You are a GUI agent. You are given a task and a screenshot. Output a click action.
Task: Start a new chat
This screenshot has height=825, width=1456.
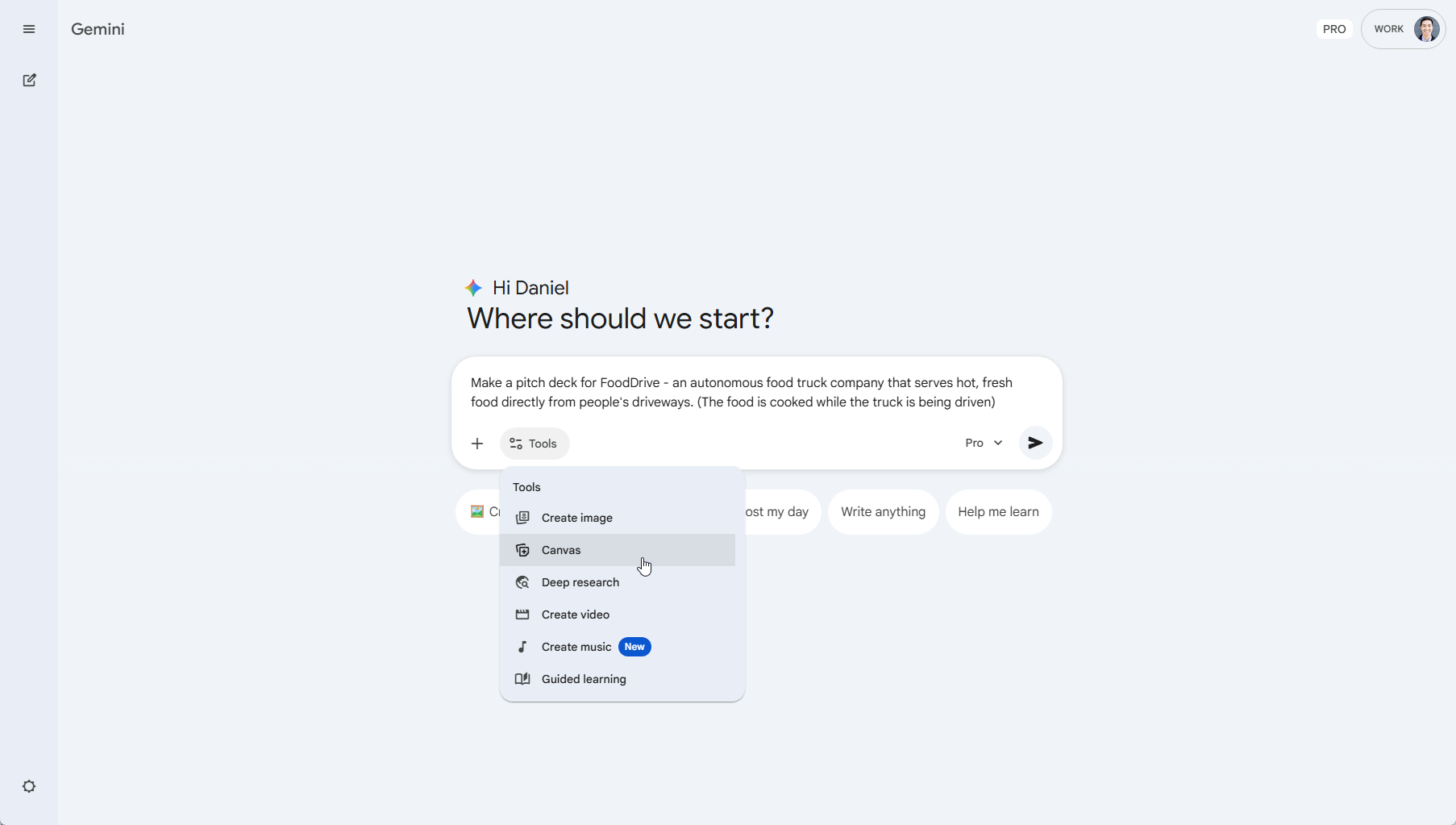click(29, 81)
